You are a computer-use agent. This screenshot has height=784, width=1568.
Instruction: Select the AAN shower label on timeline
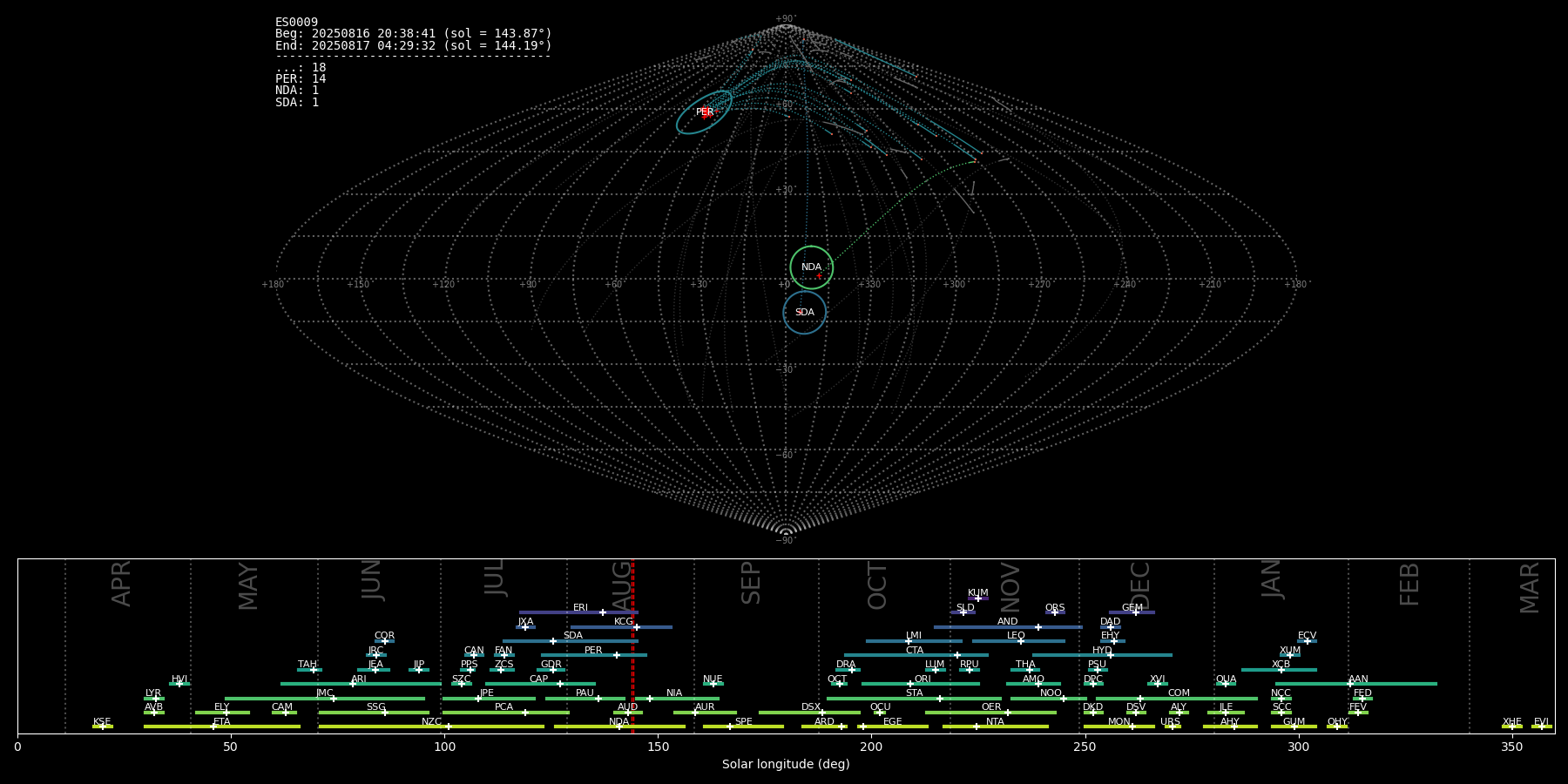tap(1358, 679)
